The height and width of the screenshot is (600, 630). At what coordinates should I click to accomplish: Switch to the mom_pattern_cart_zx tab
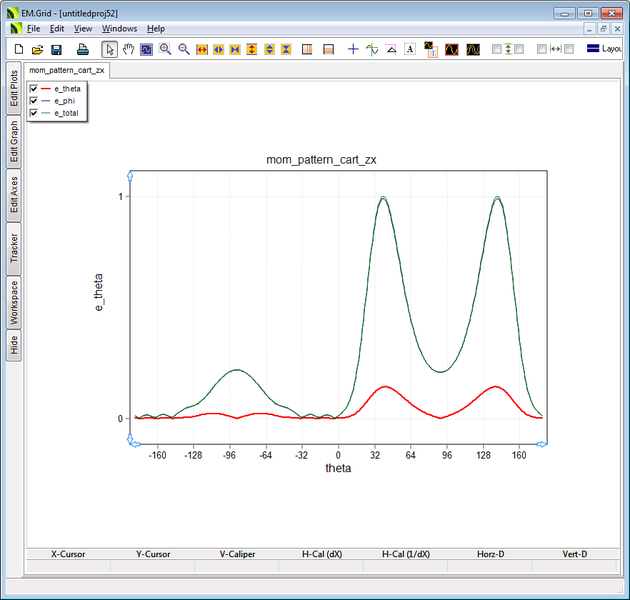coord(67,71)
